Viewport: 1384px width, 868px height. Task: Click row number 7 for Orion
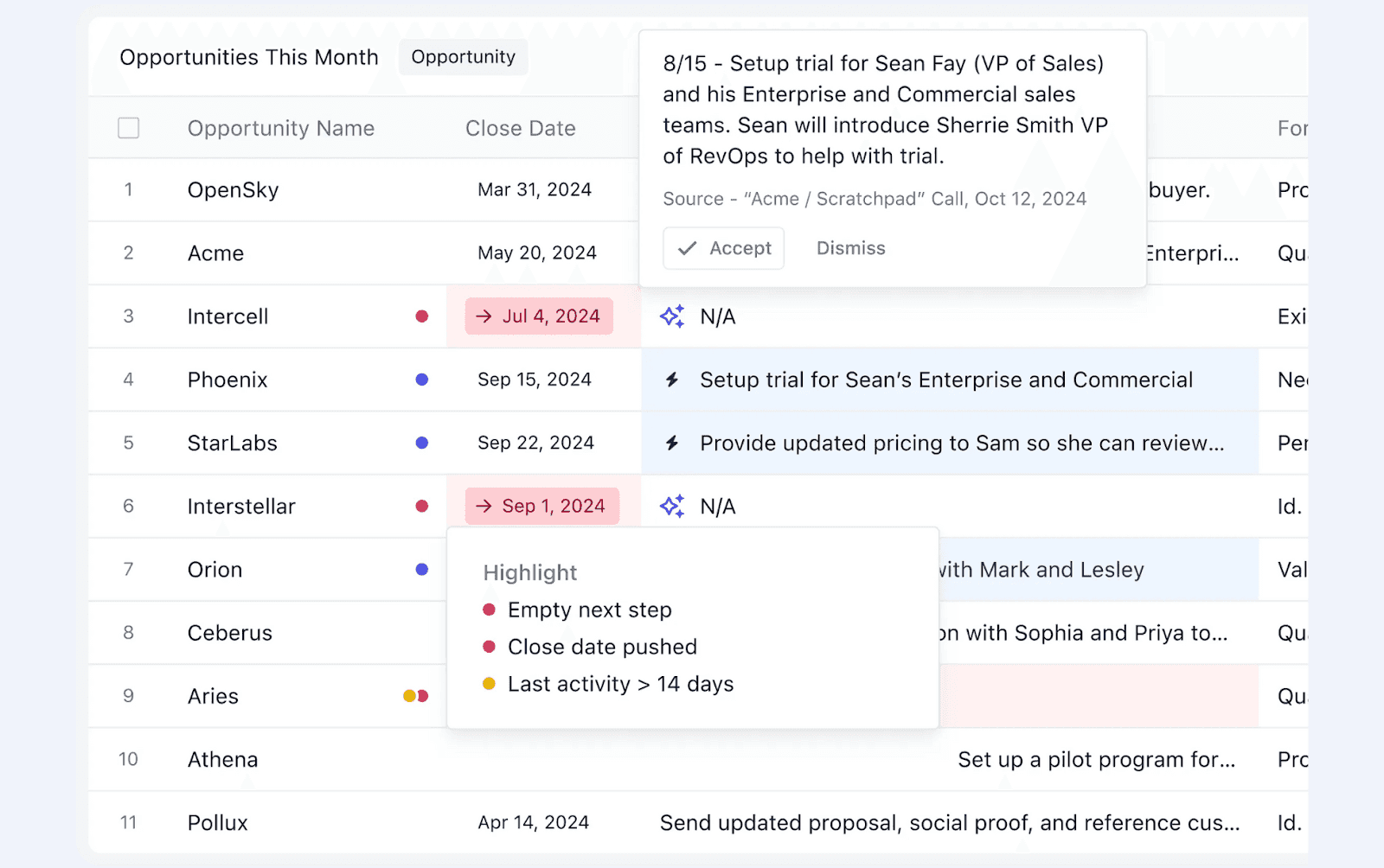[x=128, y=569]
